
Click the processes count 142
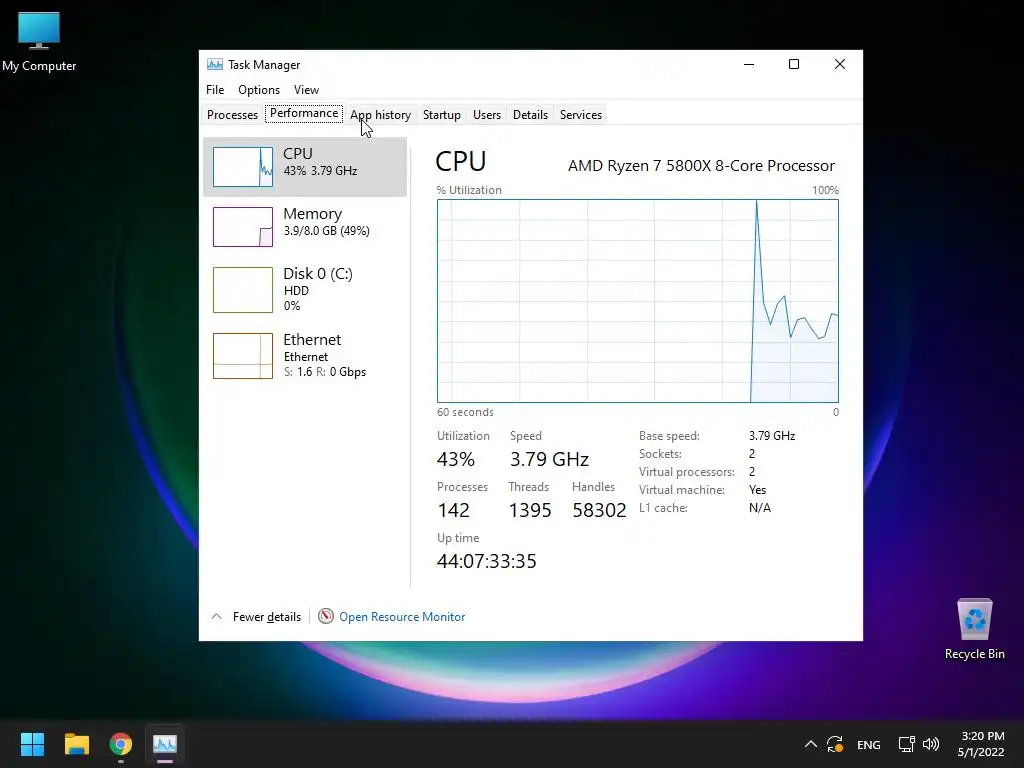click(x=453, y=510)
